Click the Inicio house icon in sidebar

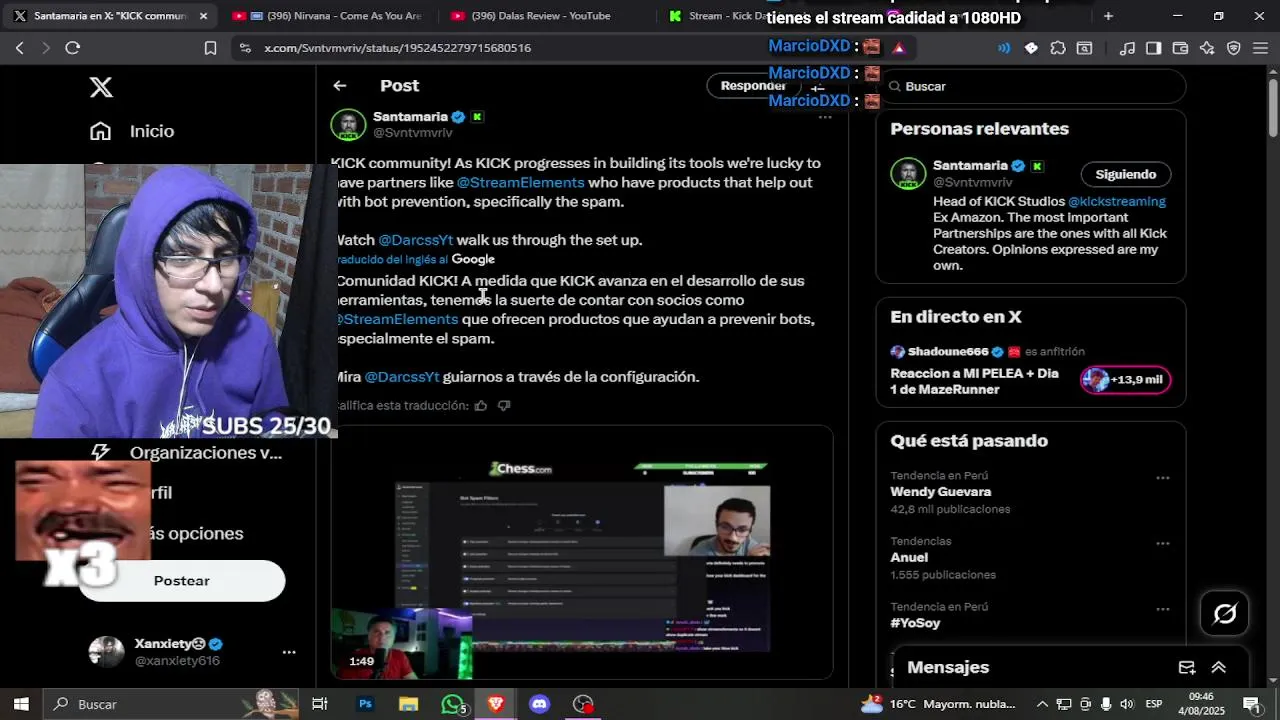[x=100, y=131]
